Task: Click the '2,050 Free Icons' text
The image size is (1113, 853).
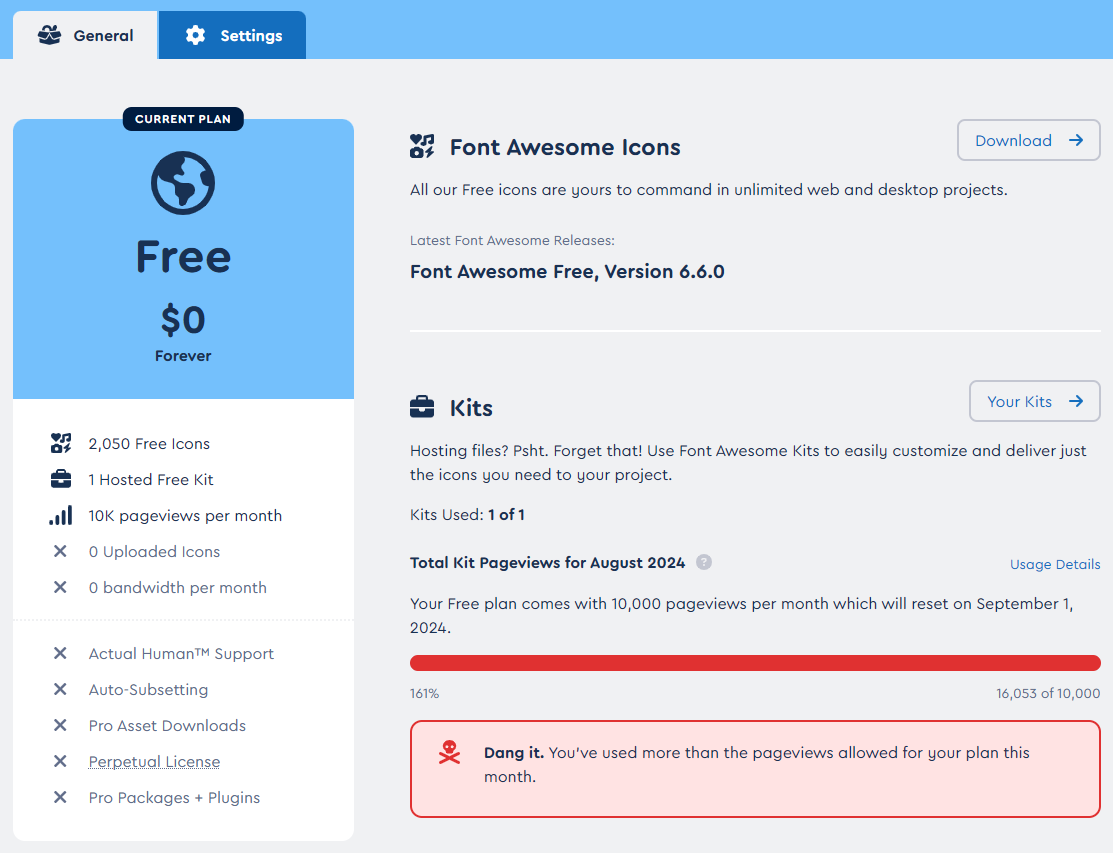Action: pyautogui.click(x=149, y=444)
